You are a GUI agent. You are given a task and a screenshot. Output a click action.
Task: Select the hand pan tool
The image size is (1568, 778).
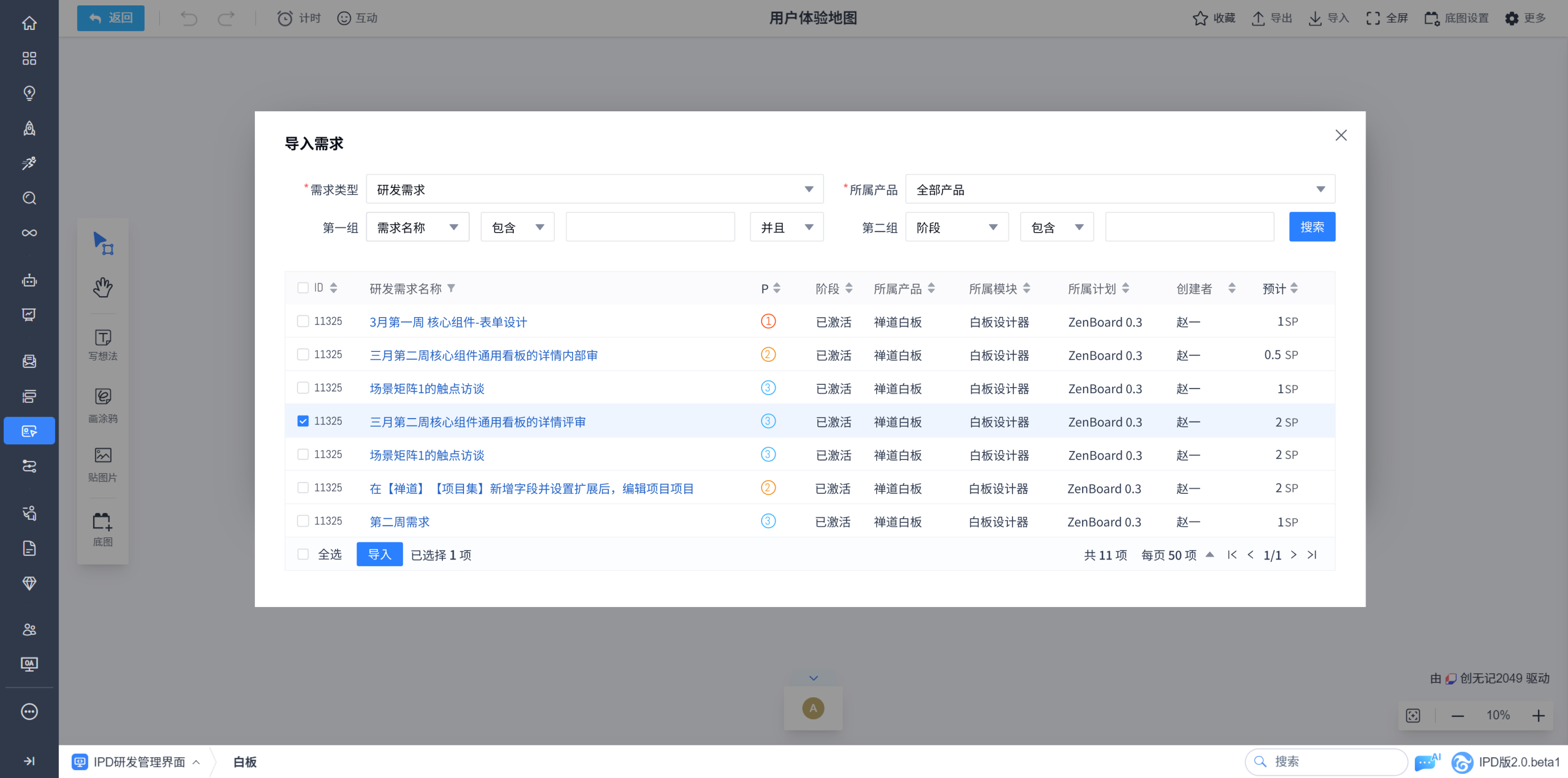(x=102, y=286)
